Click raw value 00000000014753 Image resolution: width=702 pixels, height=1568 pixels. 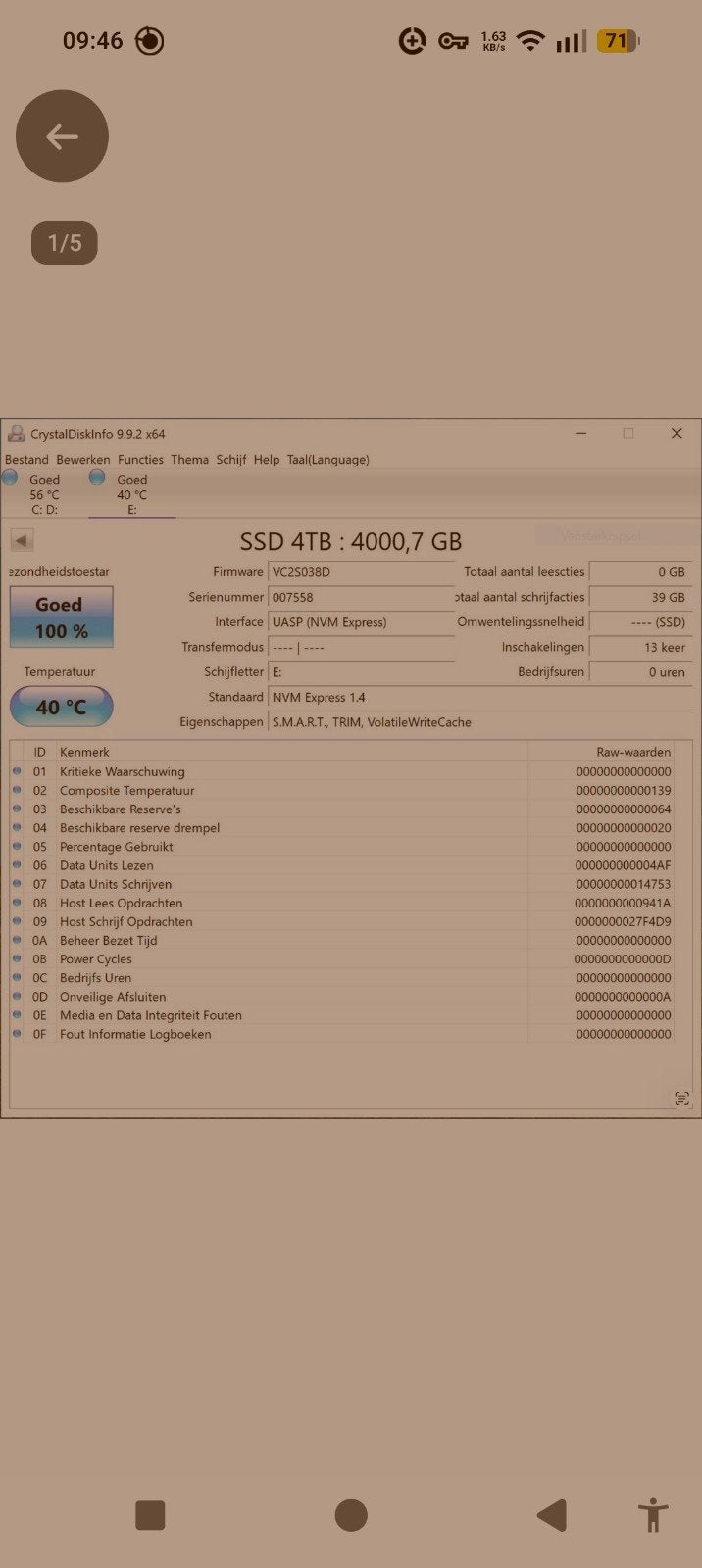tap(624, 884)
